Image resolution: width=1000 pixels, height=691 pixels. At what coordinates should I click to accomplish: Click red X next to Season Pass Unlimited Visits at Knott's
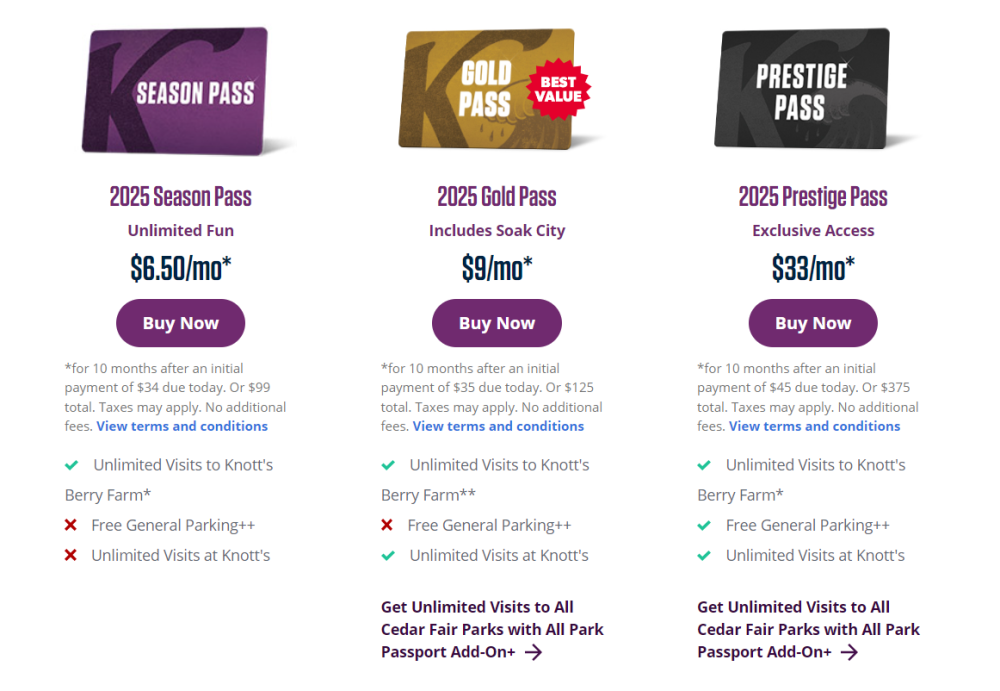(x=71, y=555)
